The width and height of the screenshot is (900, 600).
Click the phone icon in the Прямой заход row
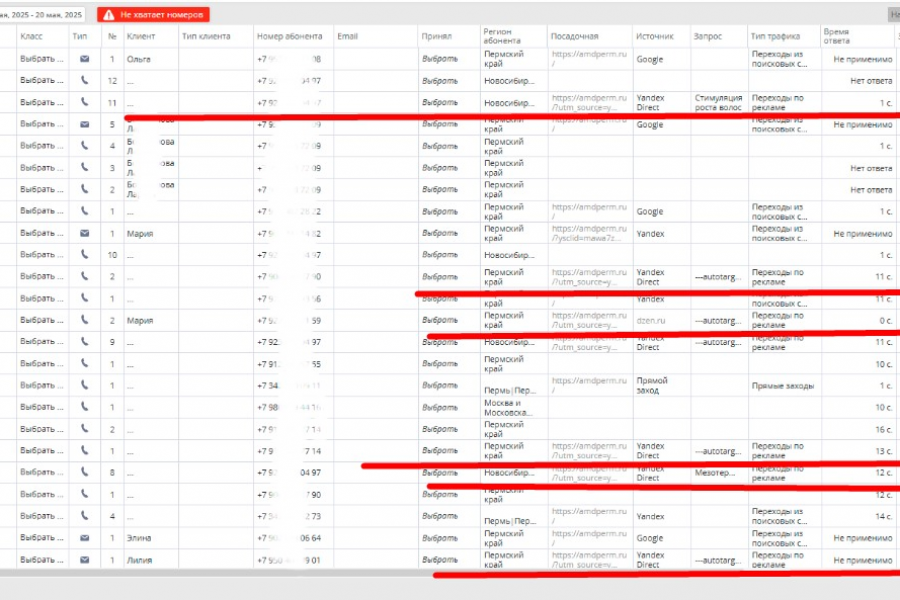[x=84, y=385]
